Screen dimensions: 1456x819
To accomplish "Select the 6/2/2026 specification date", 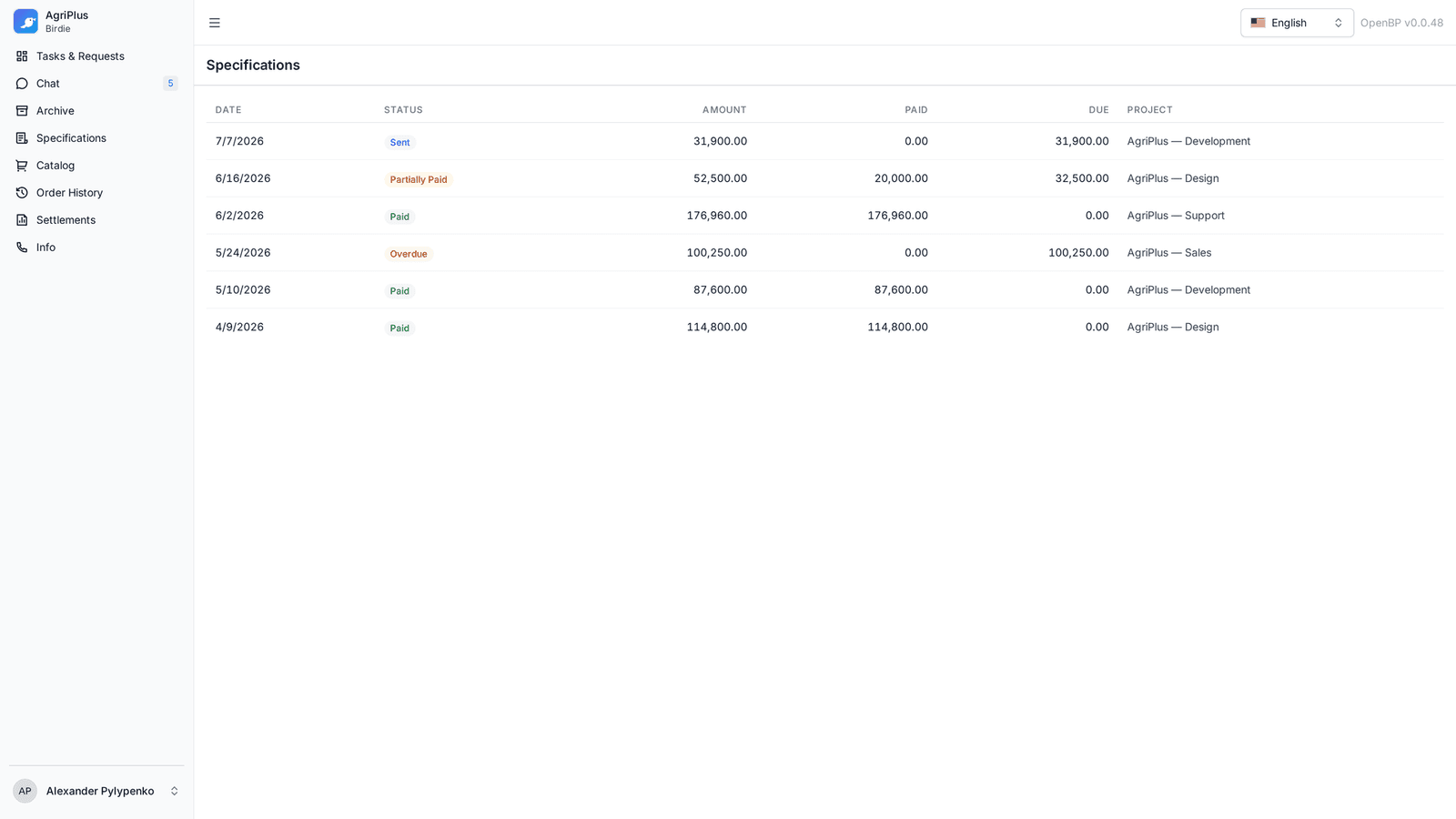I will tap(239, 216).
